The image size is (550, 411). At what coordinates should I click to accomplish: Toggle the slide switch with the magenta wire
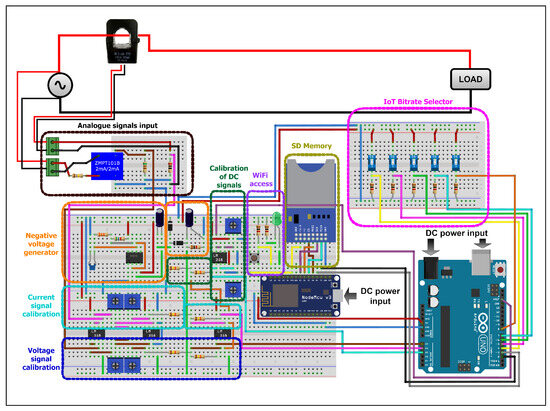(393, 162)
